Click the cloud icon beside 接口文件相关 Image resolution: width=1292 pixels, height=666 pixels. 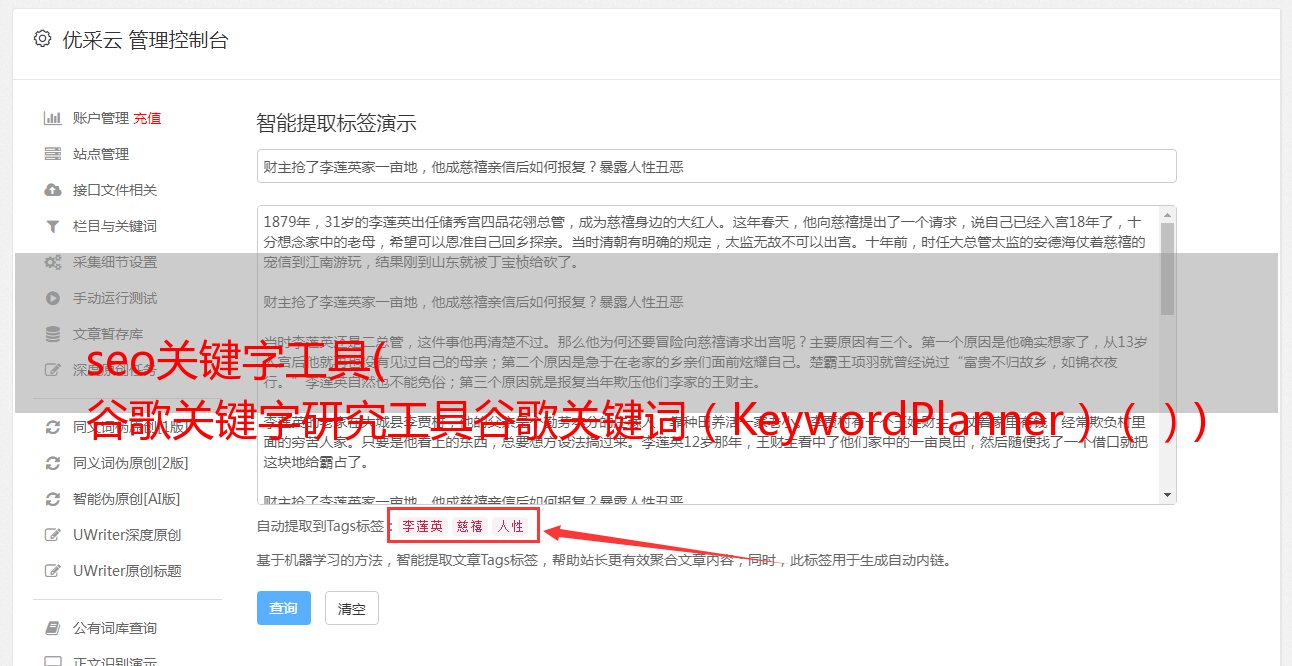pyautogui.click(x=53, y=190)
